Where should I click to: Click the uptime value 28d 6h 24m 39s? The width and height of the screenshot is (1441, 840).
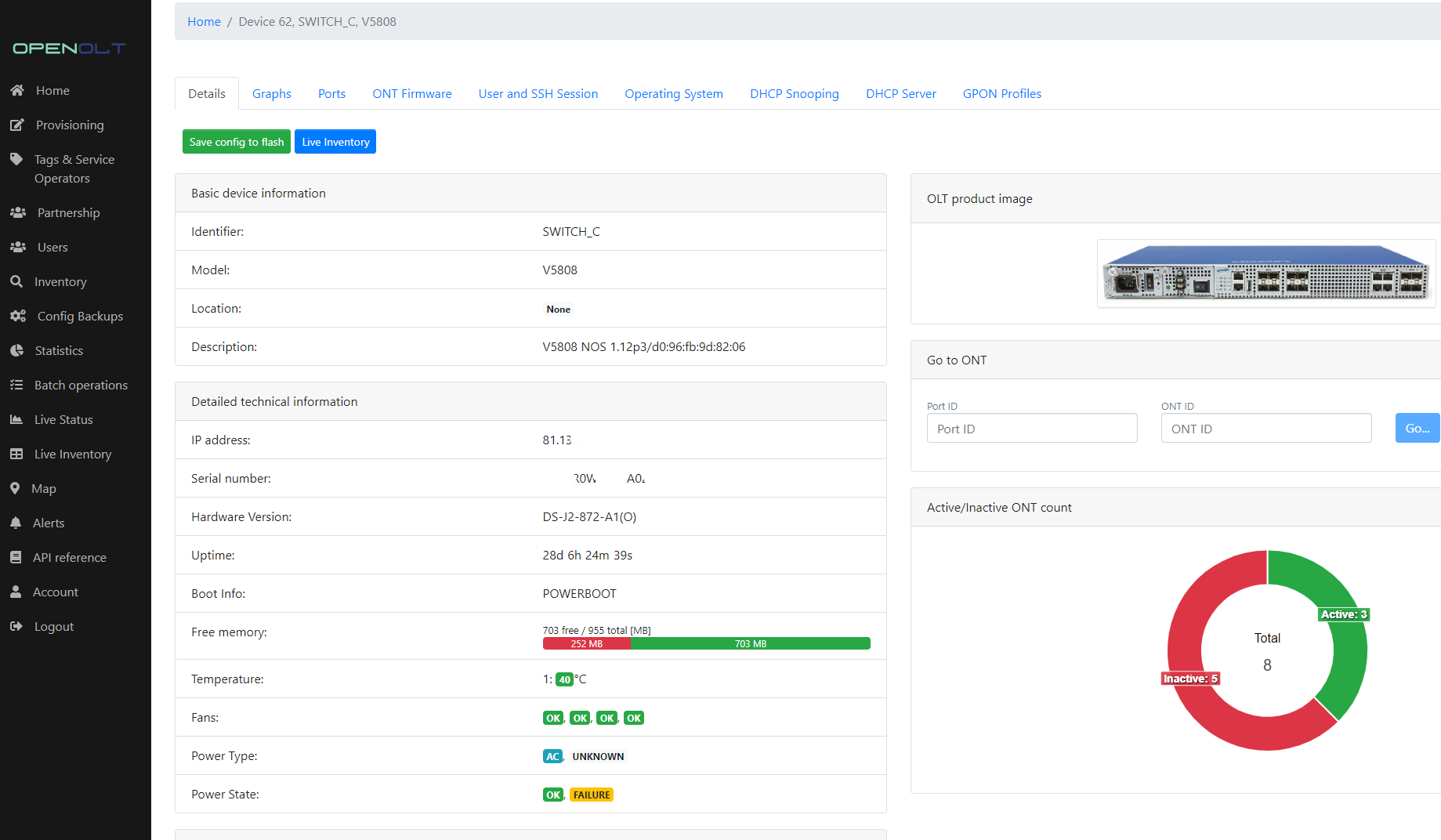point(588,555)
